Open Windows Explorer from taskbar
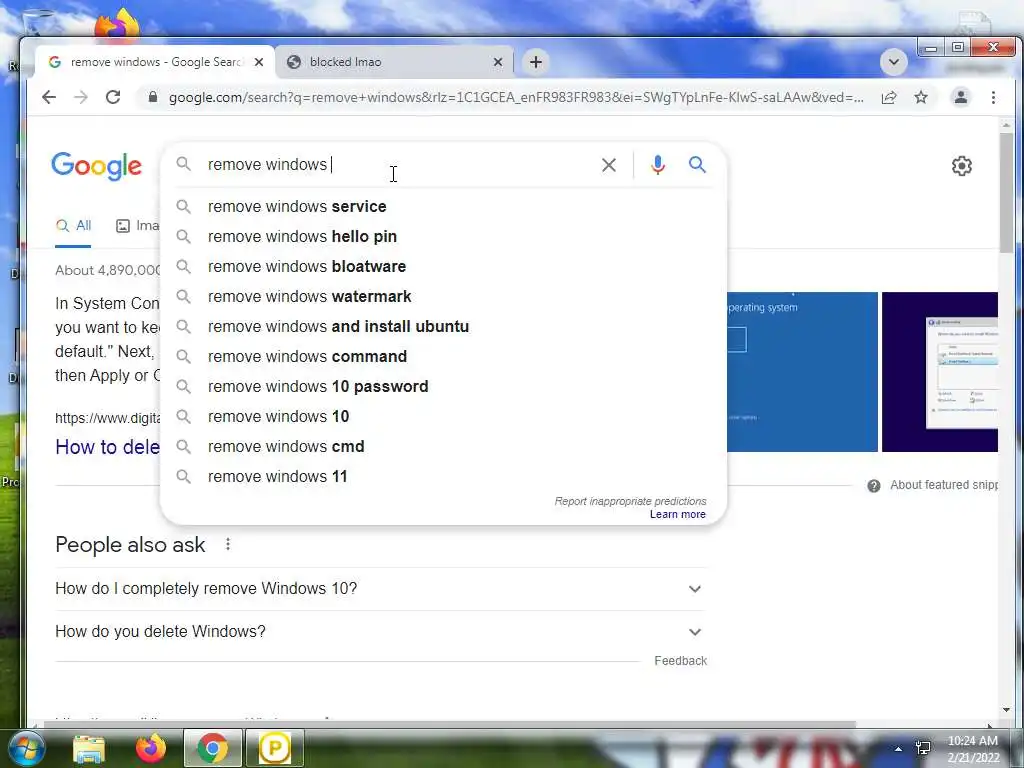This screenshot has width=1024, height=768. pyautogui.click(x=89, y=748)
